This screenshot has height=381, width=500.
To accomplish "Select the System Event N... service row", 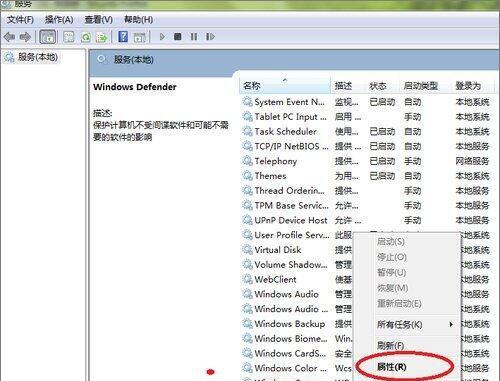I will (x=367, y=102).
